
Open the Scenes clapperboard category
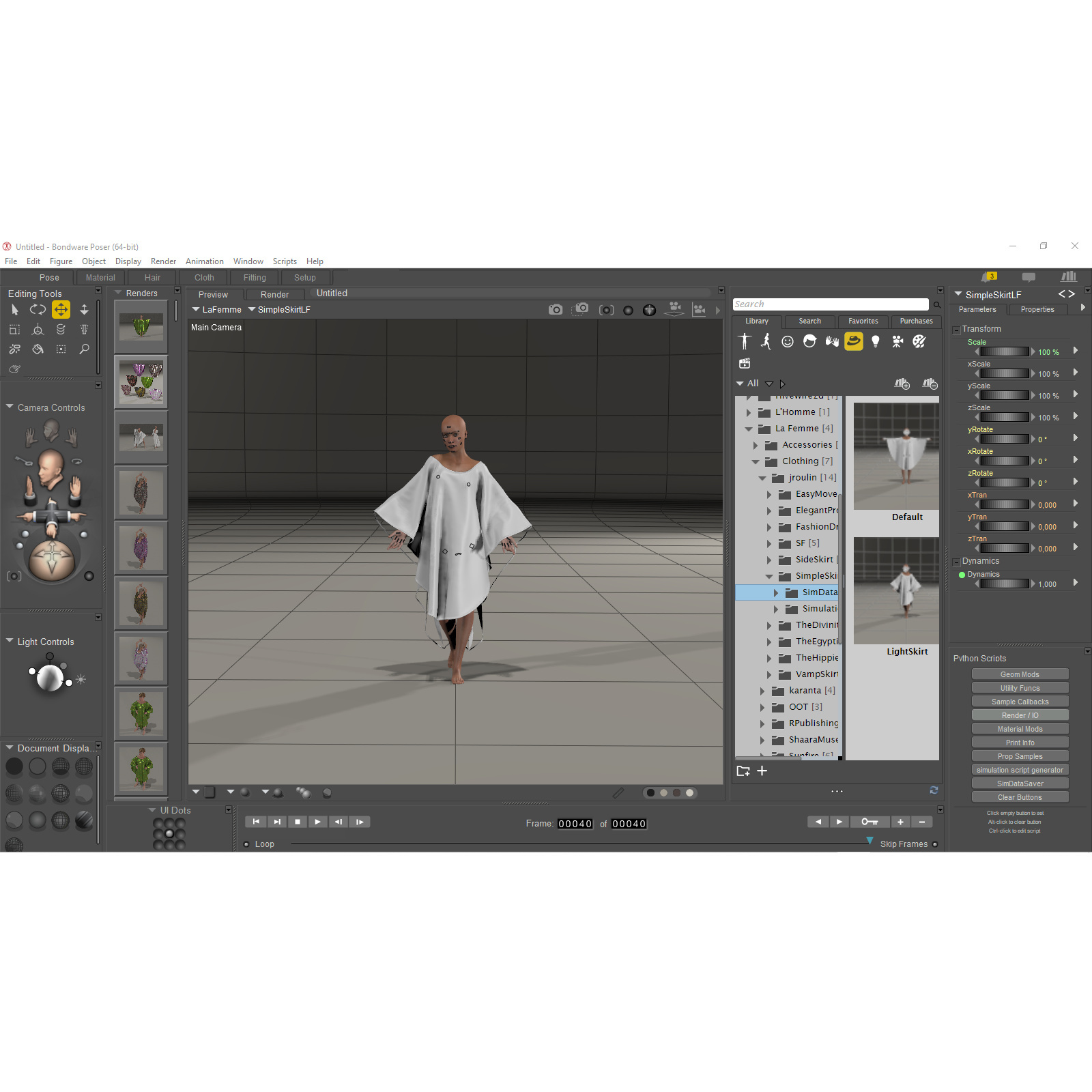coord(745,363)
